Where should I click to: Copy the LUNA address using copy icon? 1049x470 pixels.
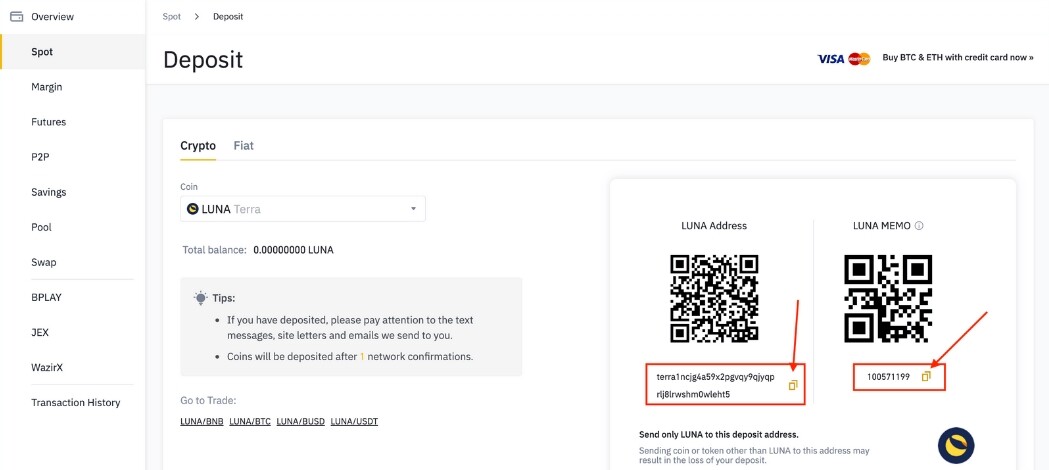(793, 385)
